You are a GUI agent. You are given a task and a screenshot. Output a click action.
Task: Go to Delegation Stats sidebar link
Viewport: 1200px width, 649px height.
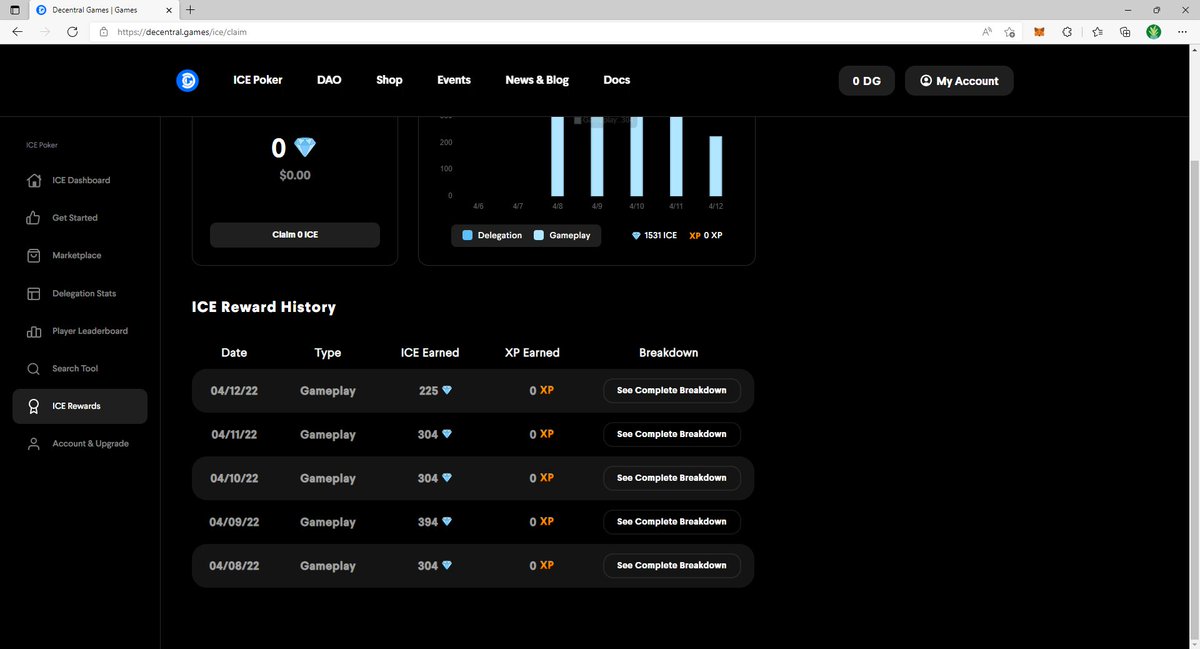84,293
